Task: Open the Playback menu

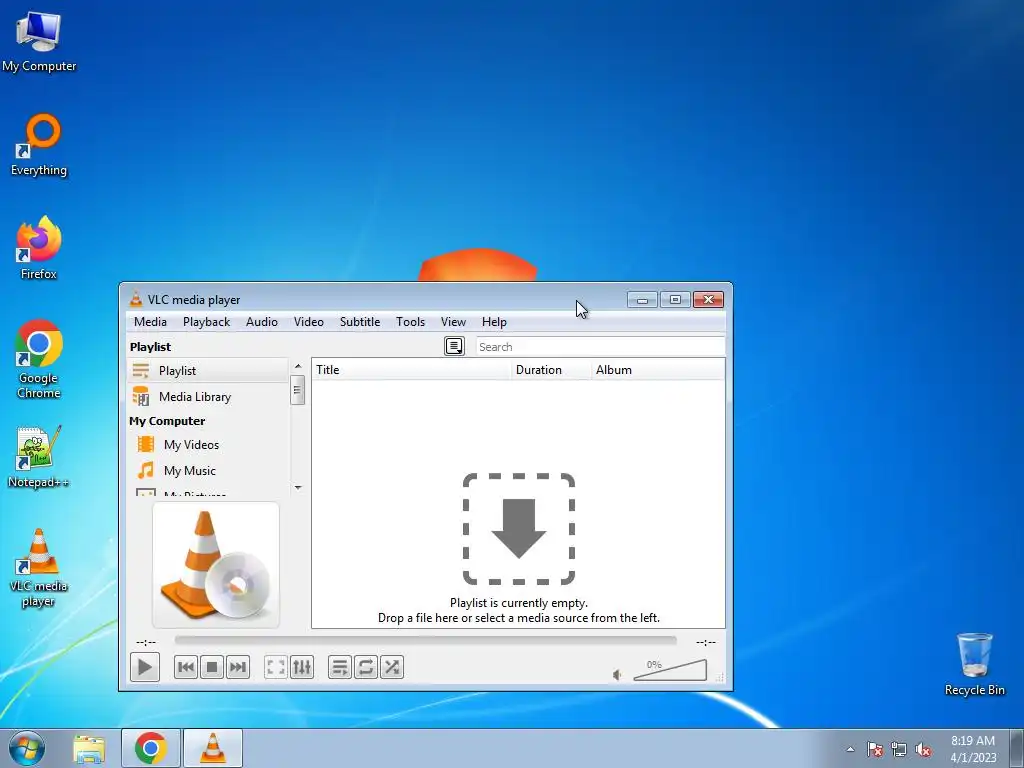Action: point(206,322)
